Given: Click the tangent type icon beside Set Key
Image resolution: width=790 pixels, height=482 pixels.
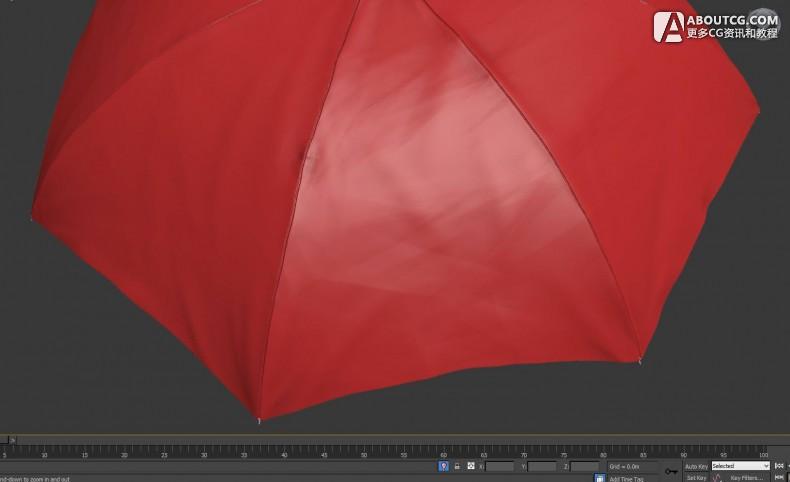Looking at the screenshot, I should point(717,478).
